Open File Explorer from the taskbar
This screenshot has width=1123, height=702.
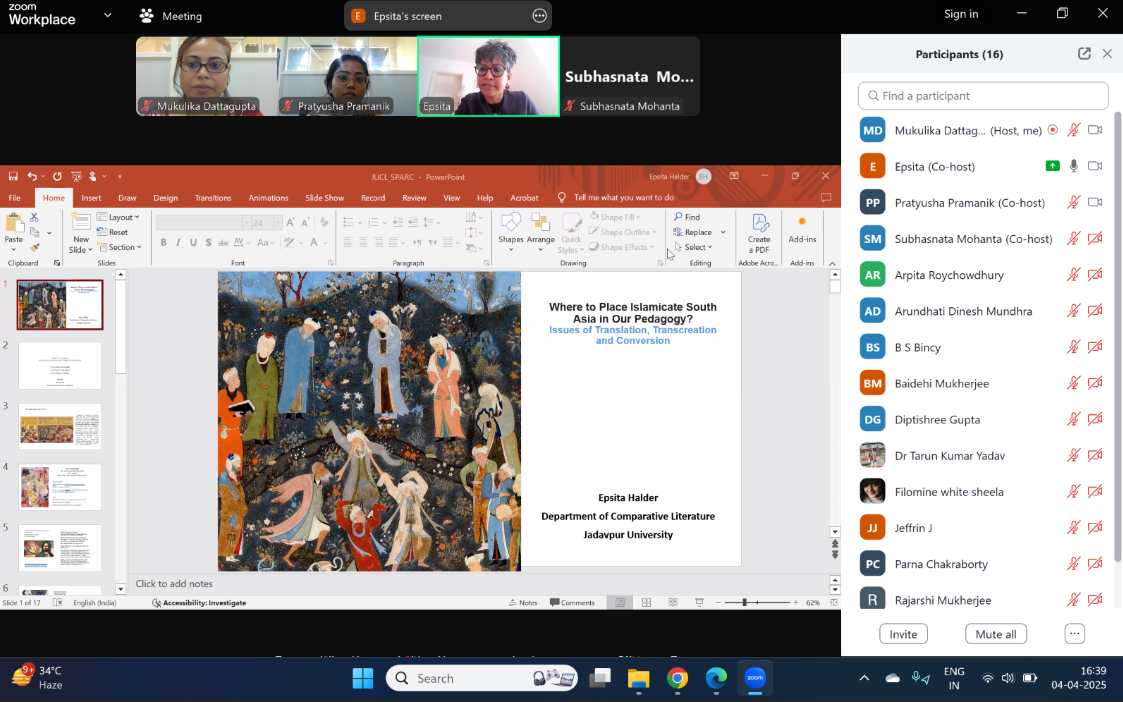[638, 678]
